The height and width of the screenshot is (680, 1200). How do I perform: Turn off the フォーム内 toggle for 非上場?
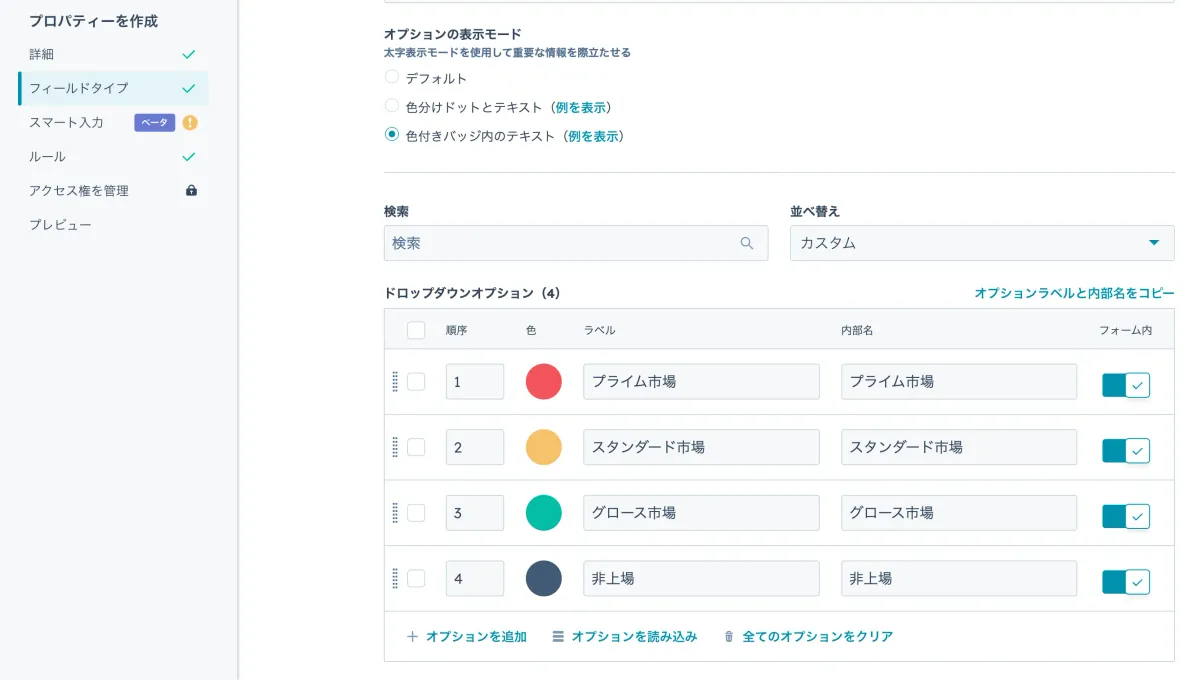click(x=1124, y=578)
